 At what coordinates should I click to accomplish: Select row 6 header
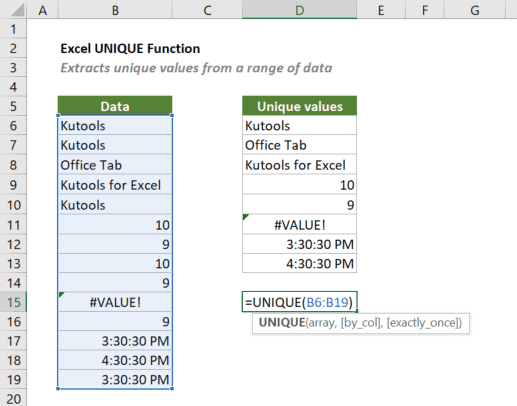pyautogui.click(x=13, y=126)
